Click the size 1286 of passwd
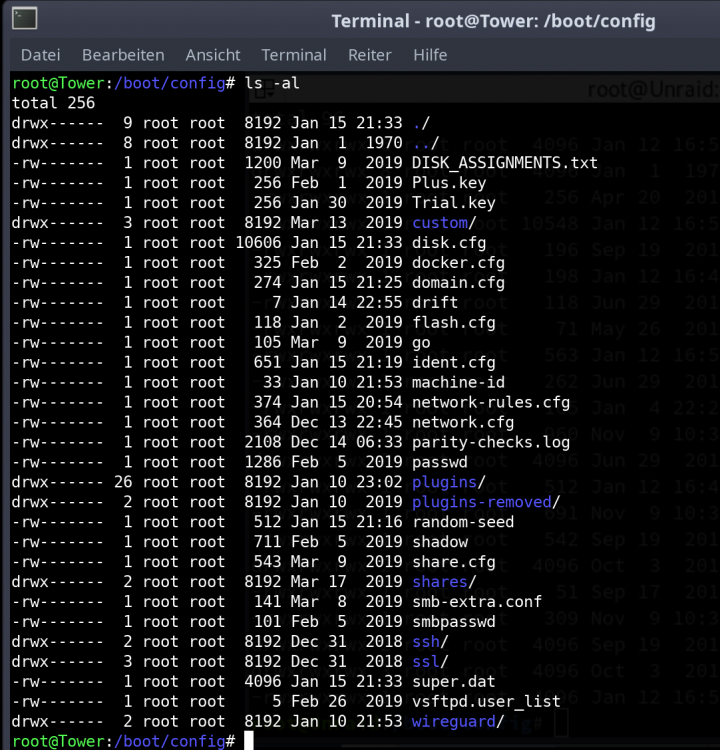720x750 pixels. pyautogui.click(x=263, y=462)
